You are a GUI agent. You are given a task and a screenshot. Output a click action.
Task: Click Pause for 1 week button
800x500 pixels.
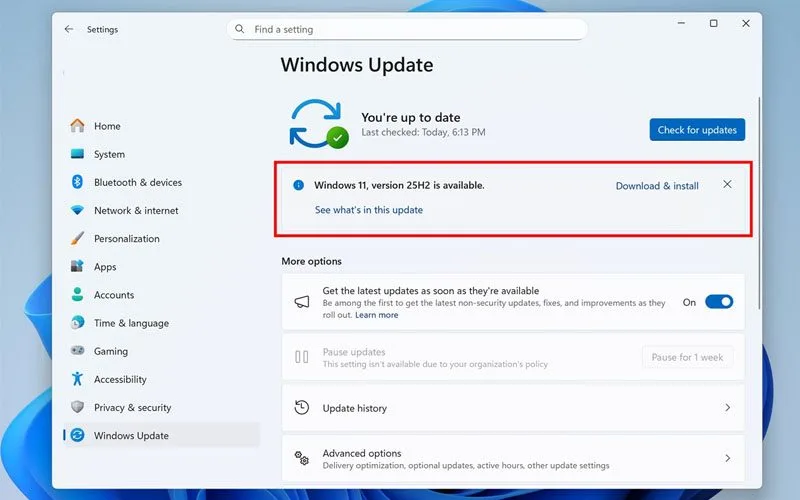[x=687, y=357]
